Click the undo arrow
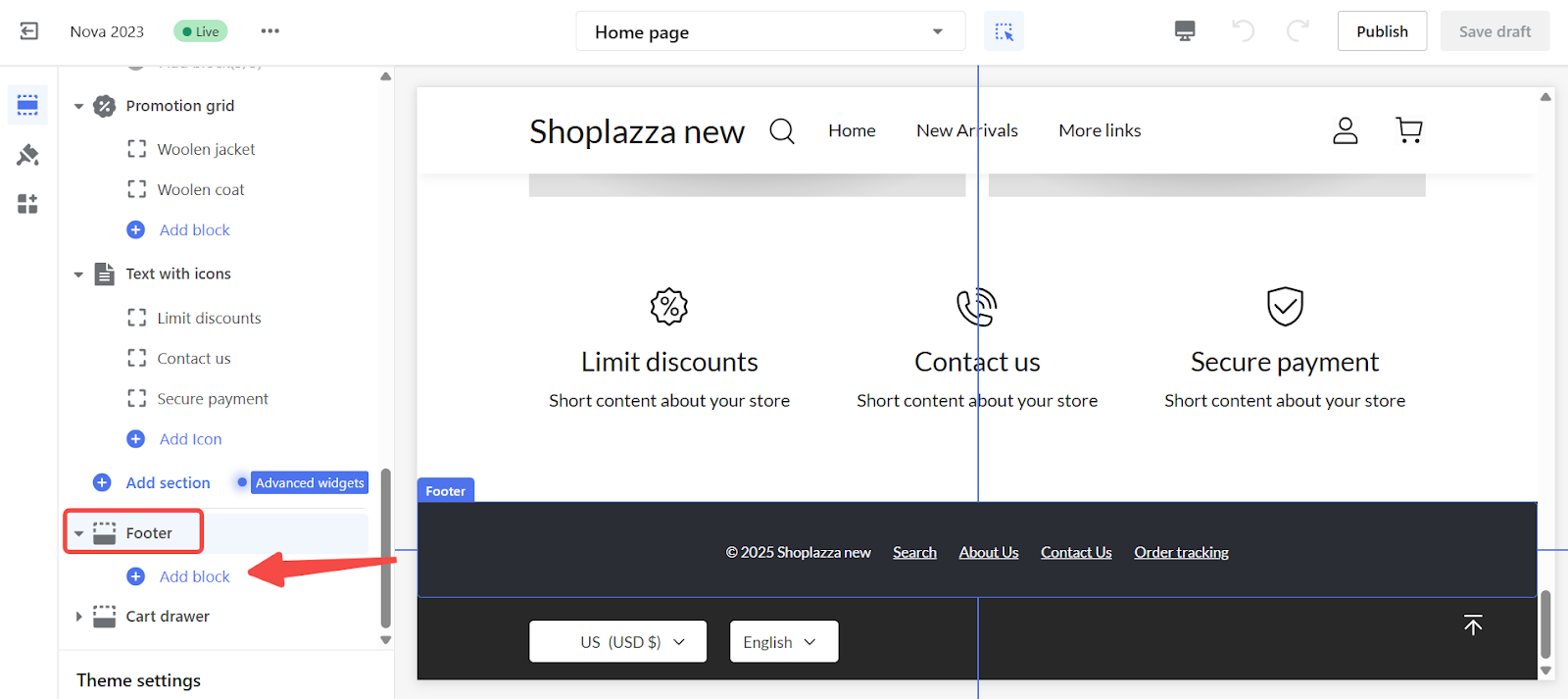 (1243, 31)
